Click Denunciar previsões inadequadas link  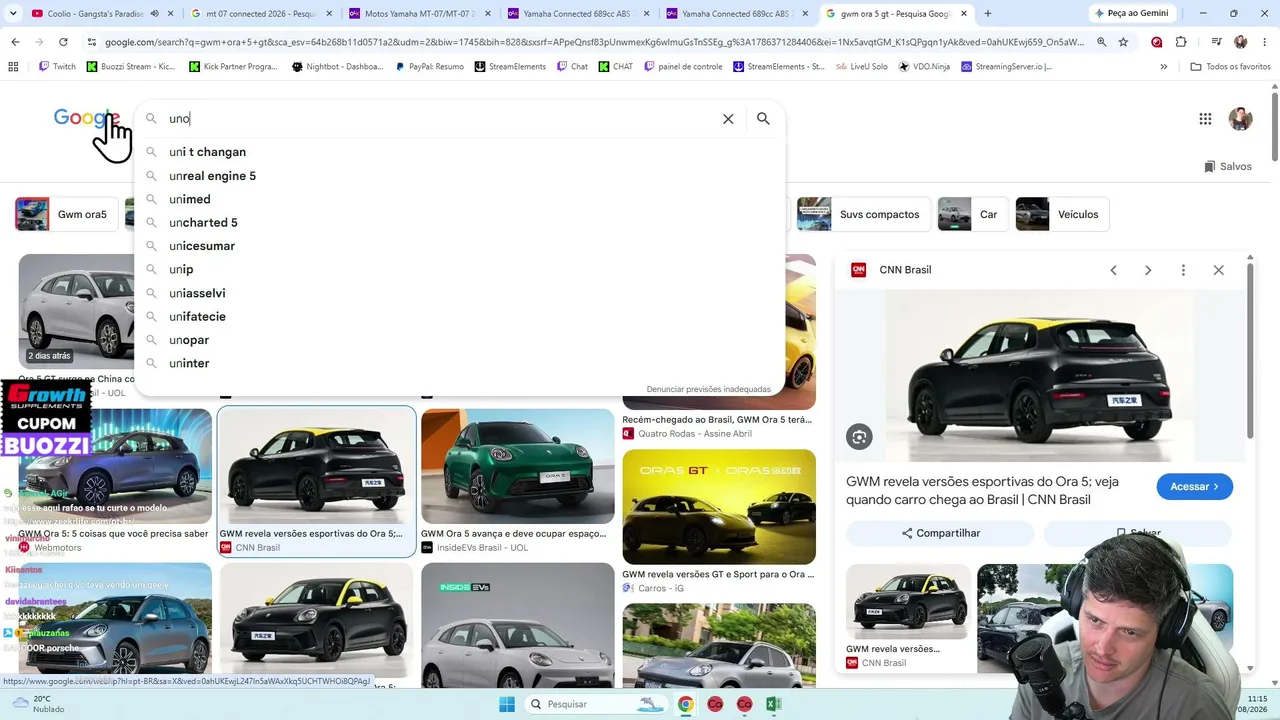(708, 389)
